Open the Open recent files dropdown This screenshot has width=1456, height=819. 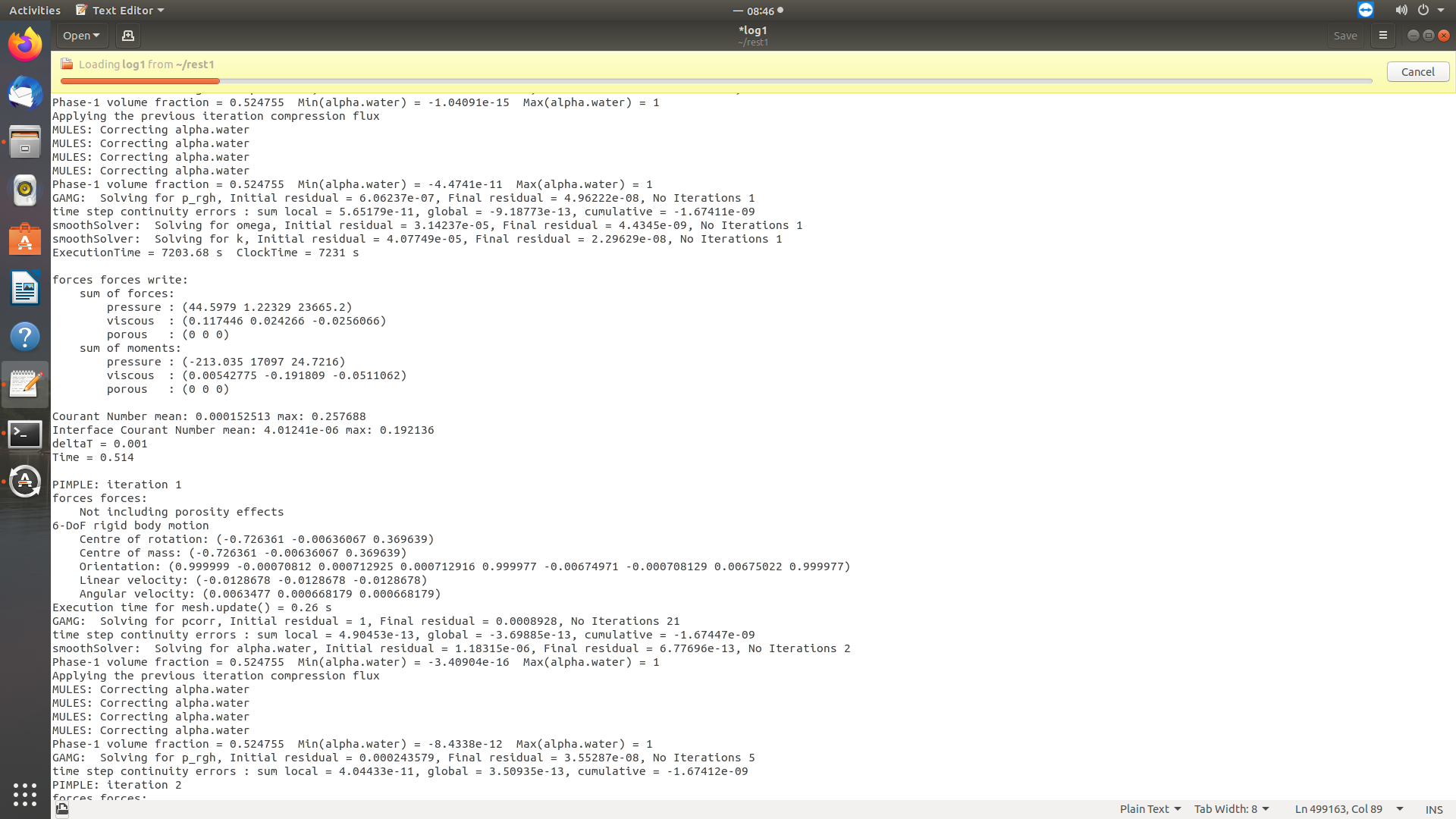click(x=82, y=36)
